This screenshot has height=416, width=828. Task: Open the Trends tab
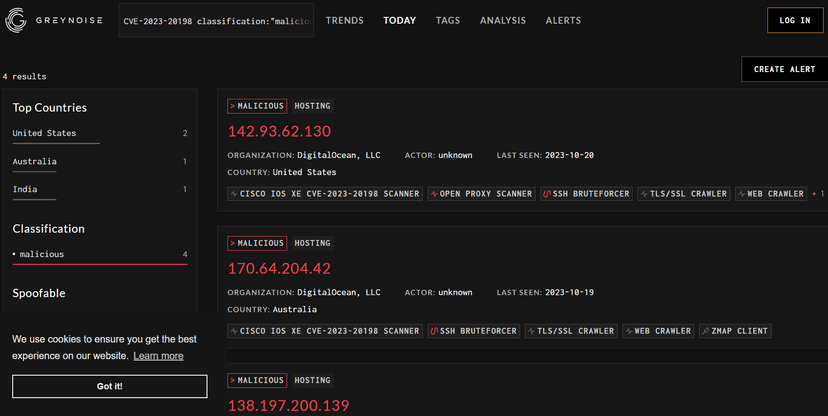[344, 21]
